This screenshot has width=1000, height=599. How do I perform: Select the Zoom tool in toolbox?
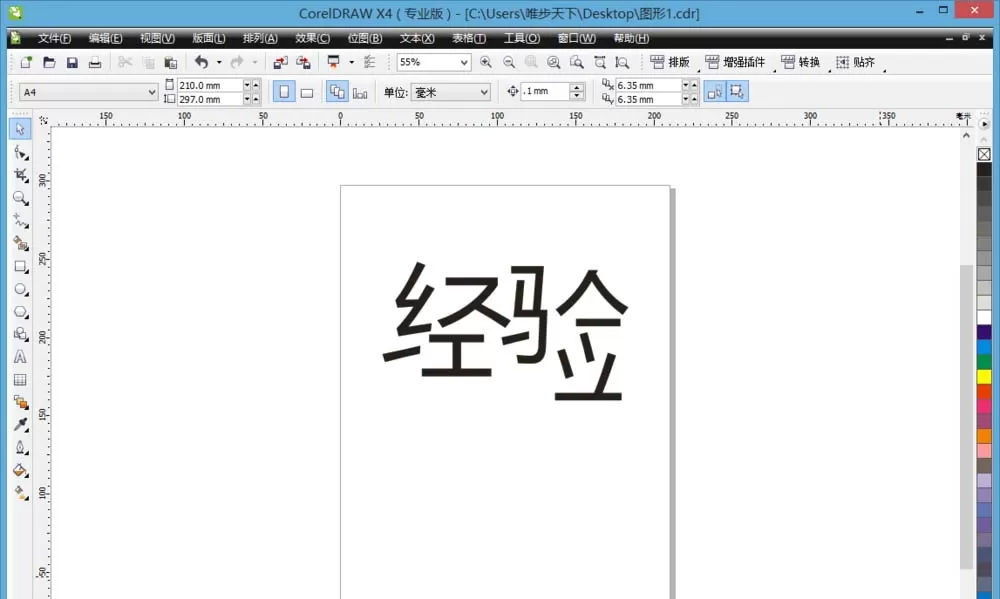[20, 198]
